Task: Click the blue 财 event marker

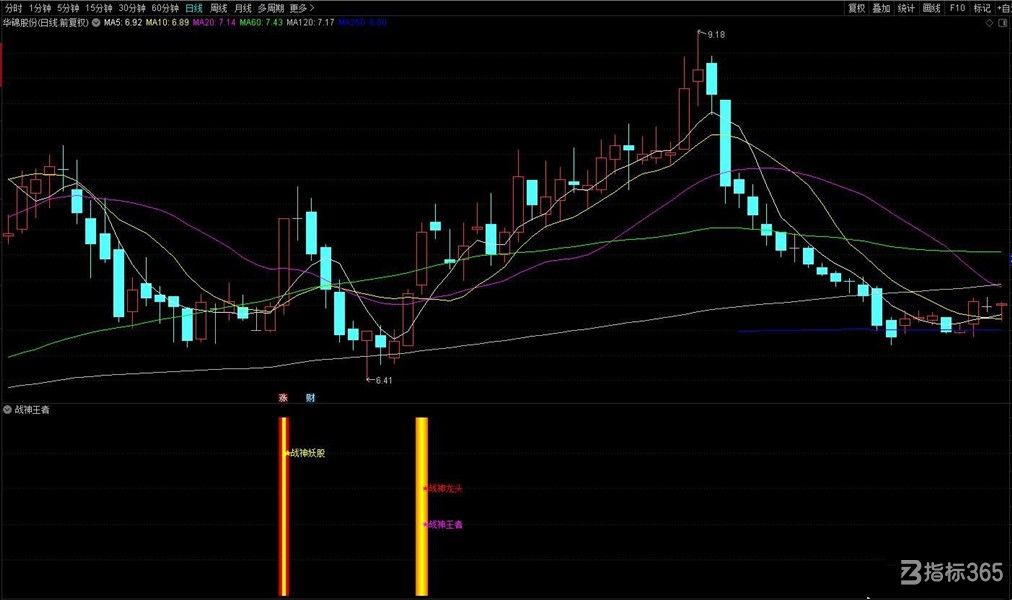Action: click(x=310, y=398)
